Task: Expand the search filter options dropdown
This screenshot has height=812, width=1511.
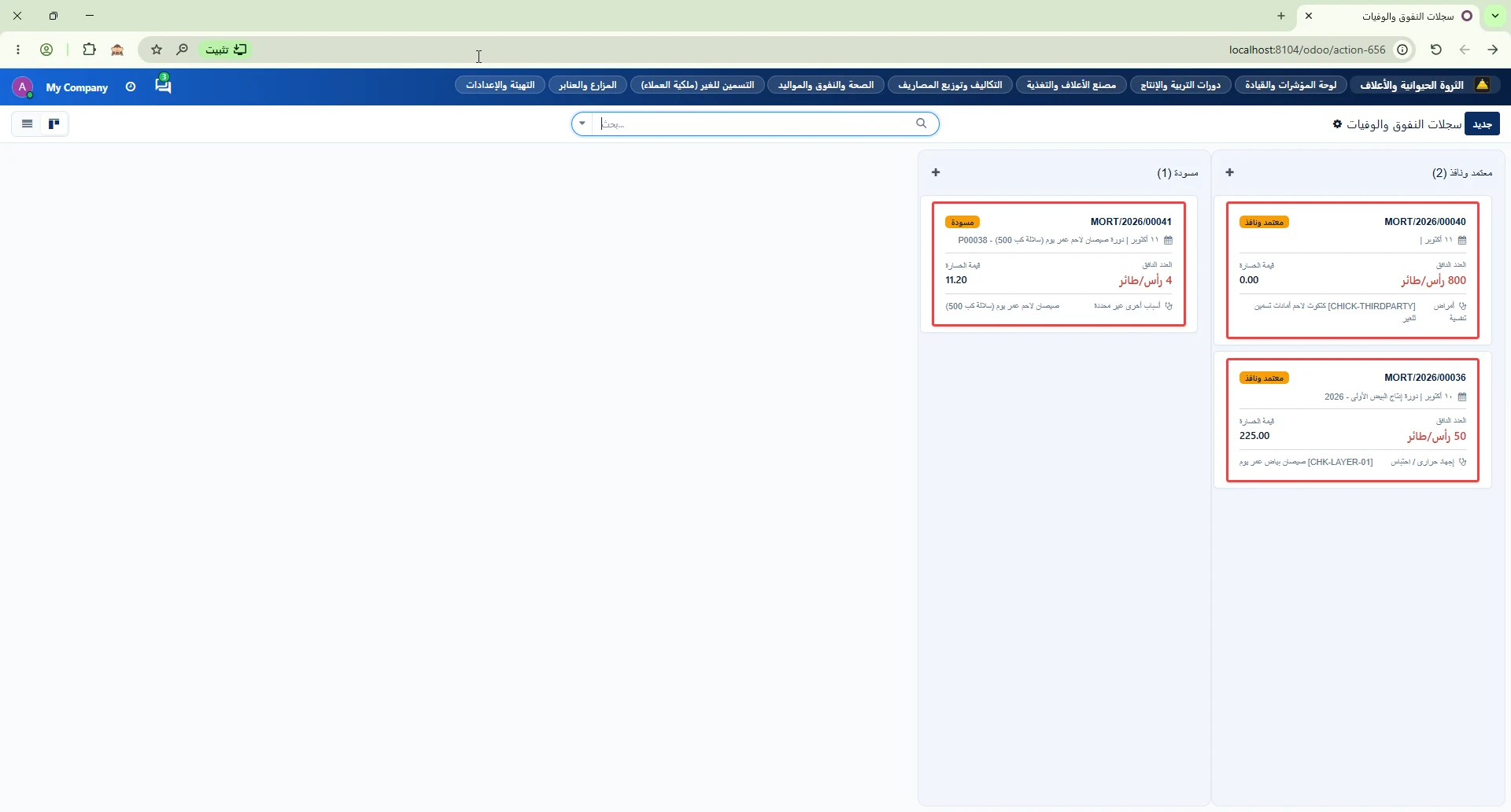Action: click(x=582, y=124)
